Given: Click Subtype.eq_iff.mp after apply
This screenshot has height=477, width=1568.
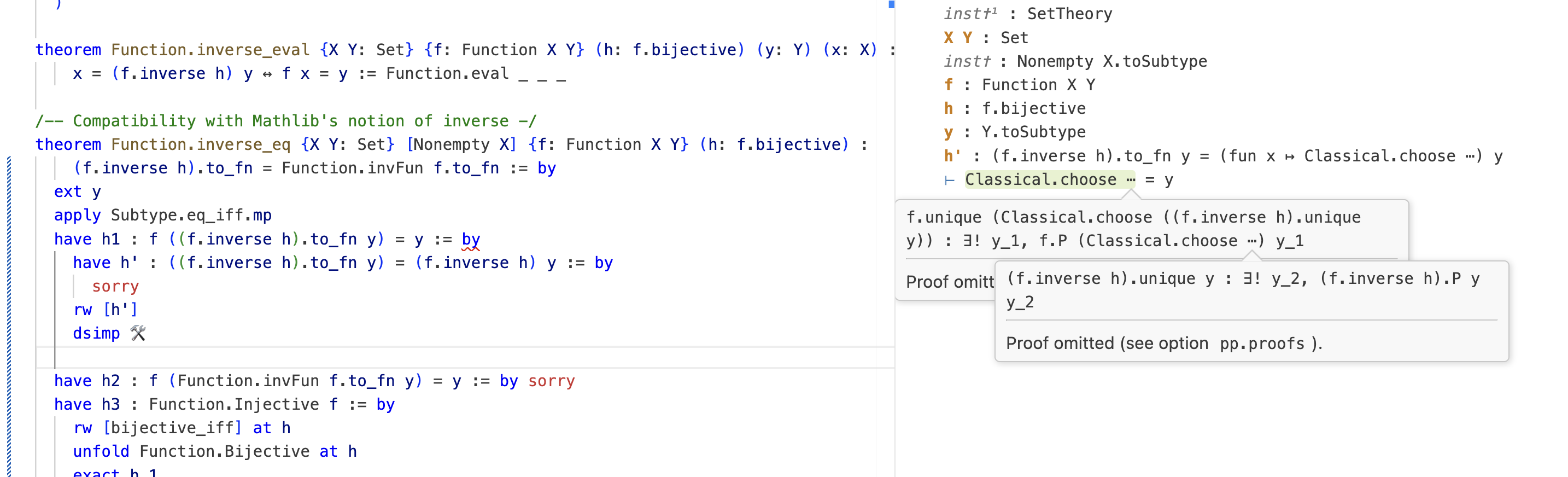Looking at the screenshot, I should tap(191, 215).
